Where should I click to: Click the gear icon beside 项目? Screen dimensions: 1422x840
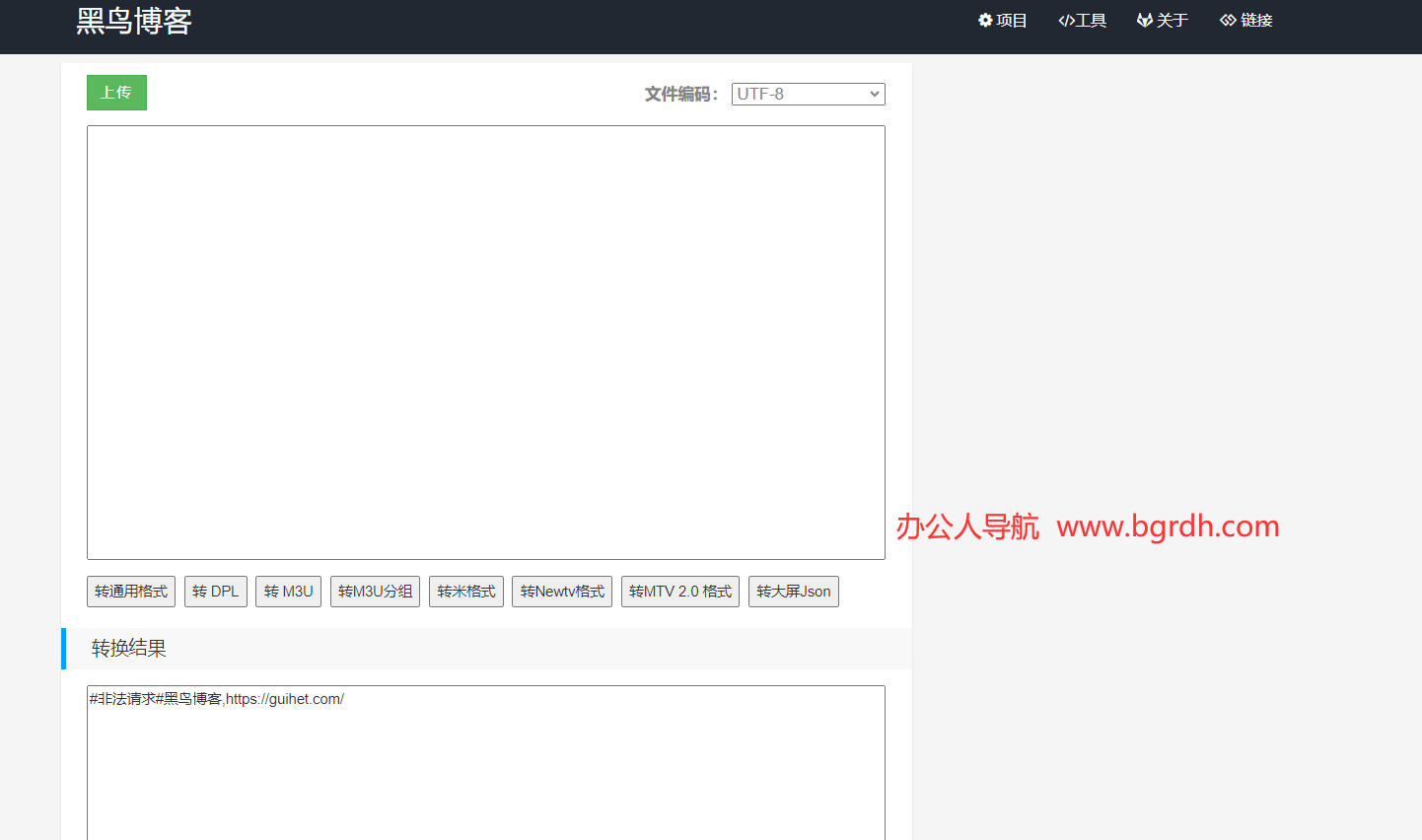(985, 20)
